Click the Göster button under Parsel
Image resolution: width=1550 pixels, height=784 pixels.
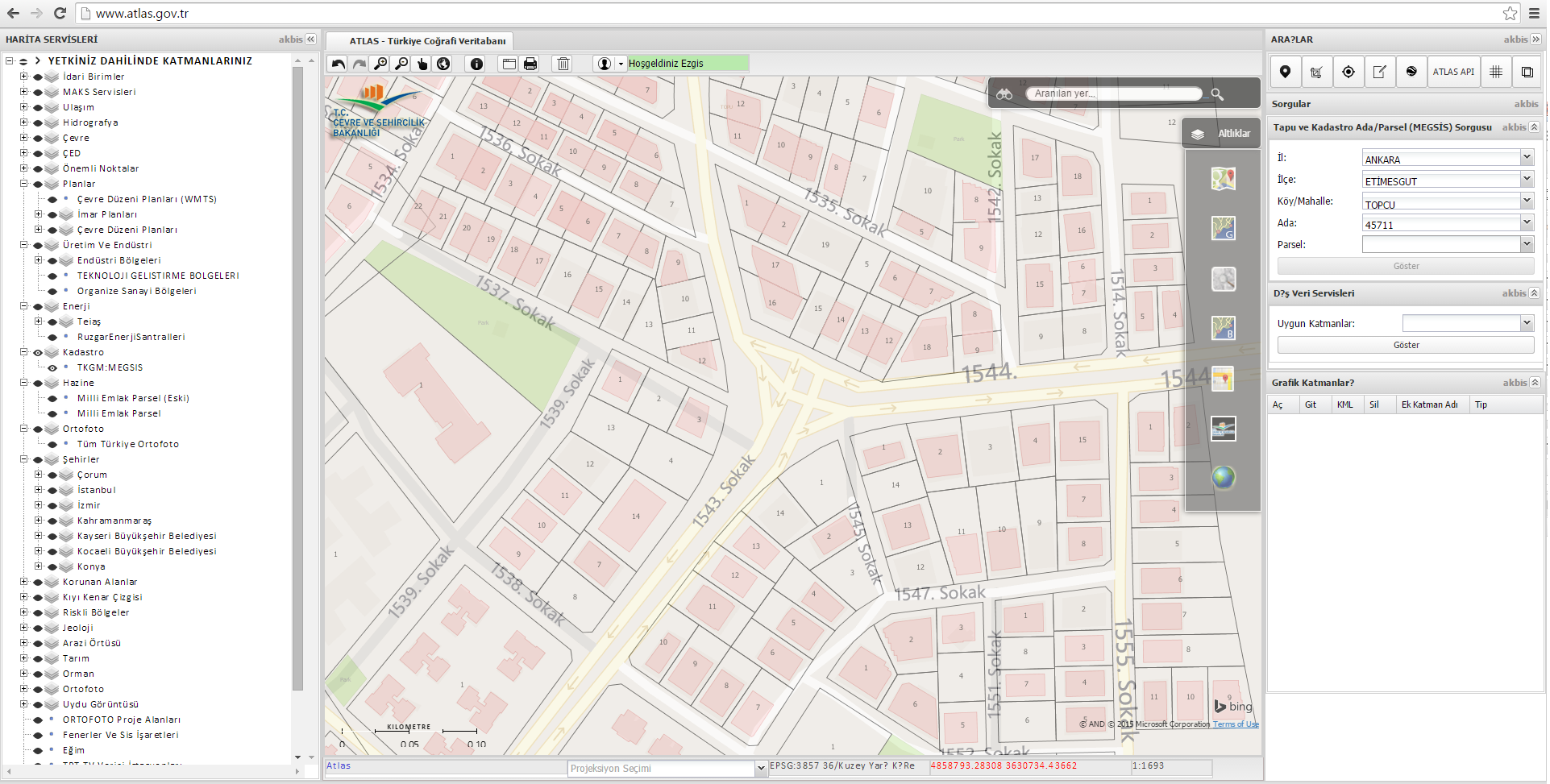(x=1406, y=267)
